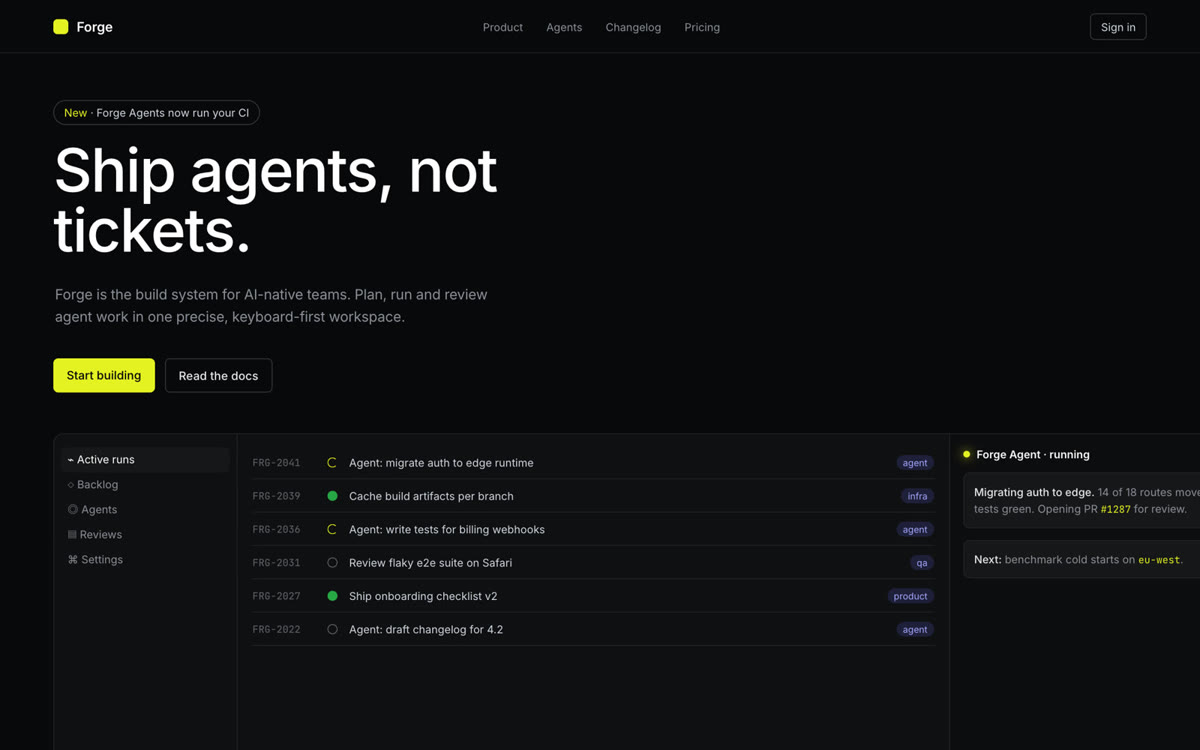The height and width of the screenshot is (750, 1200).
Task: Select Active runs in the sidebar
Action: (x=145, y=460)
